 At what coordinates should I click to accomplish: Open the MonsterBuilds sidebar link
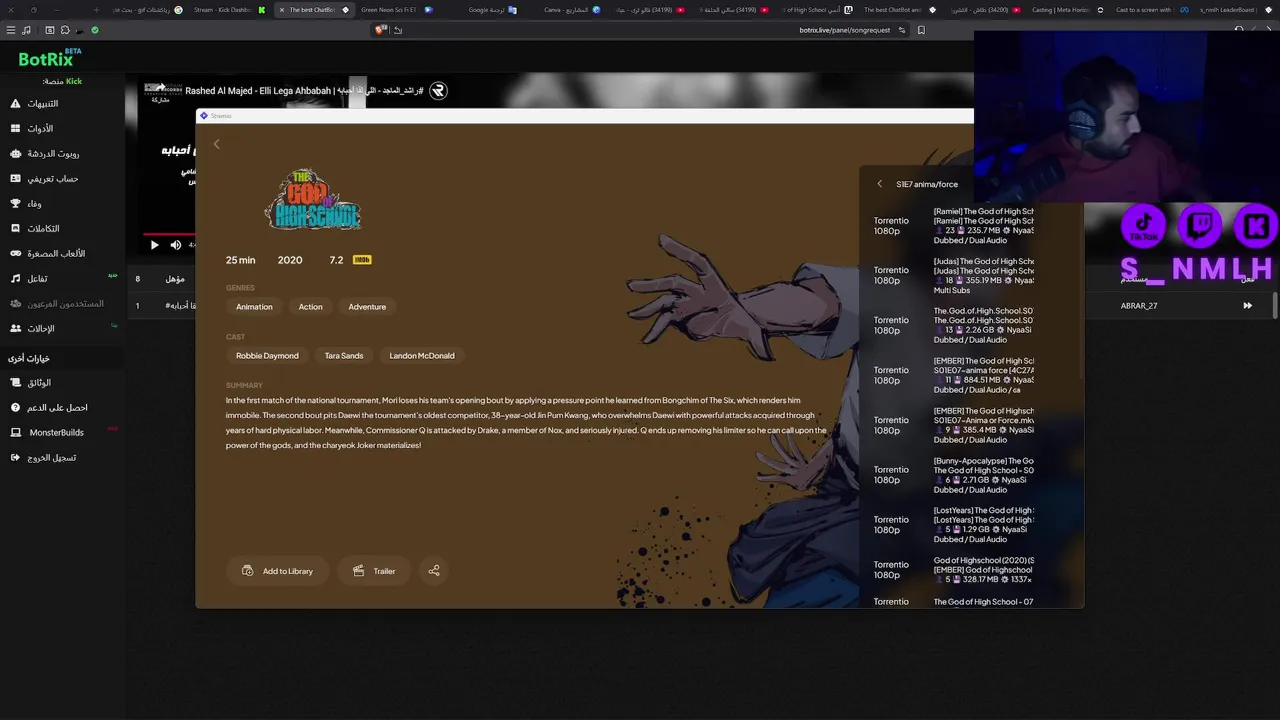click(48, 433)
